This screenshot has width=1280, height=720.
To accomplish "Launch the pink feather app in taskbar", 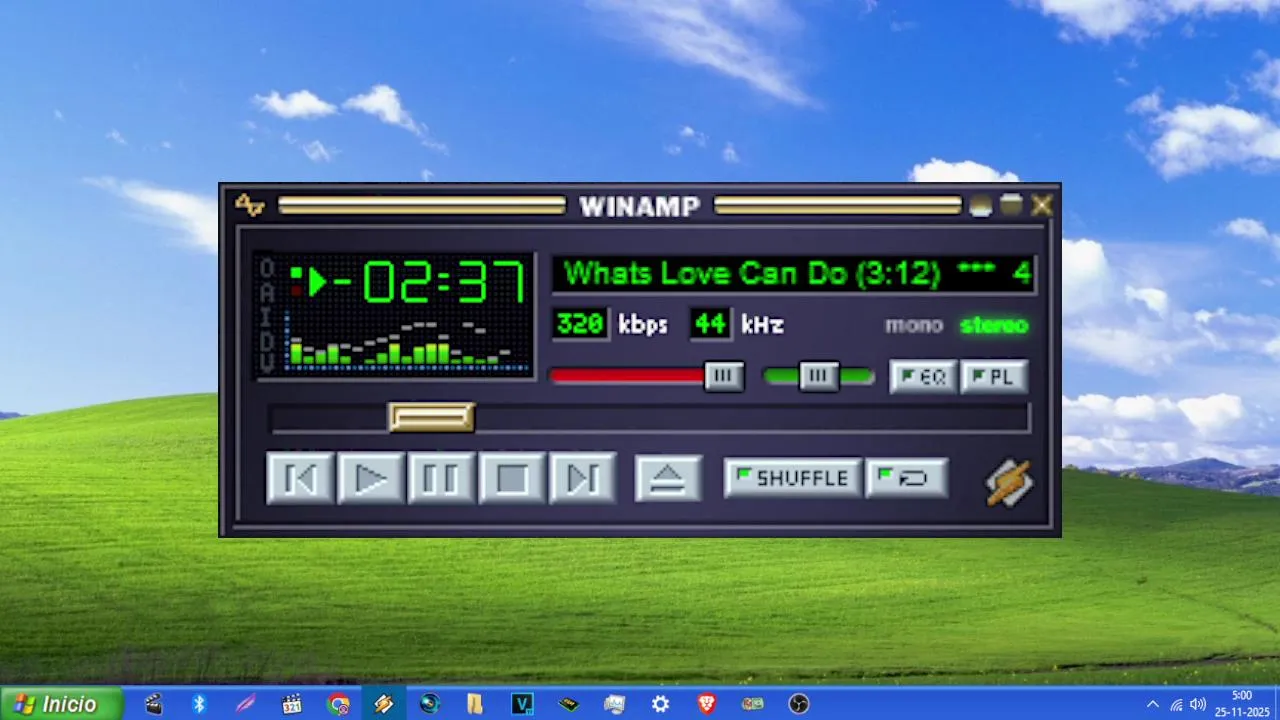I will [245, 704].
